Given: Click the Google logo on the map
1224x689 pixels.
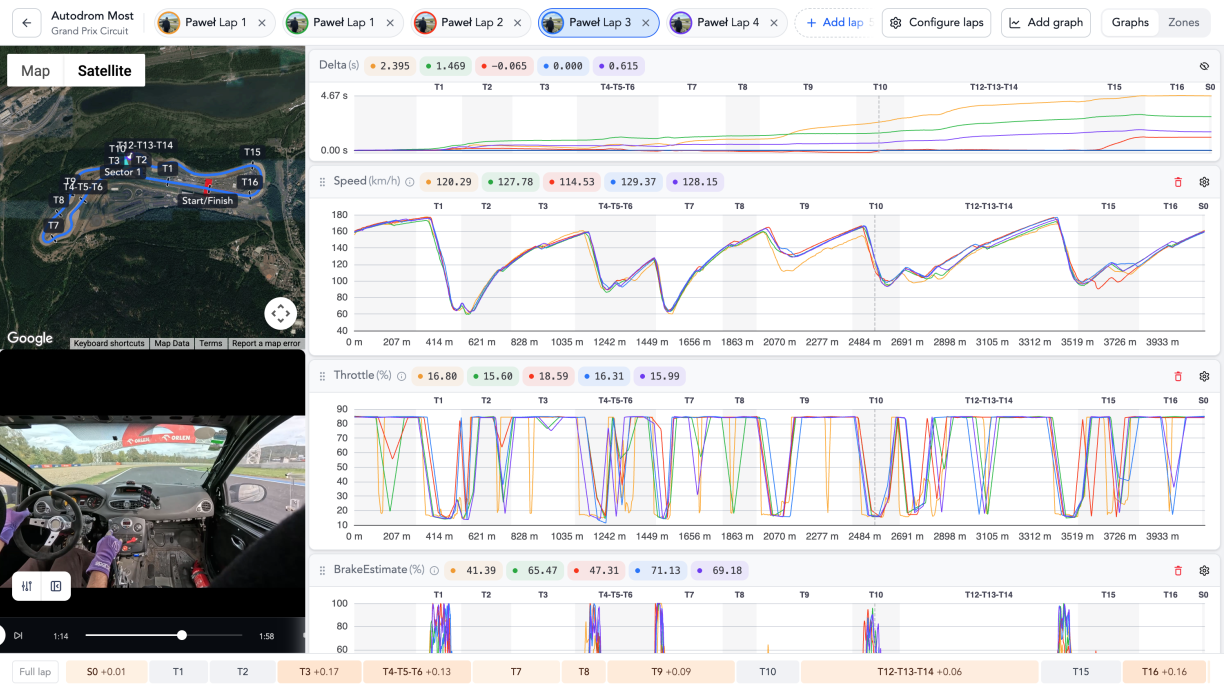Looking at the screenshot, I should [30, 338].
